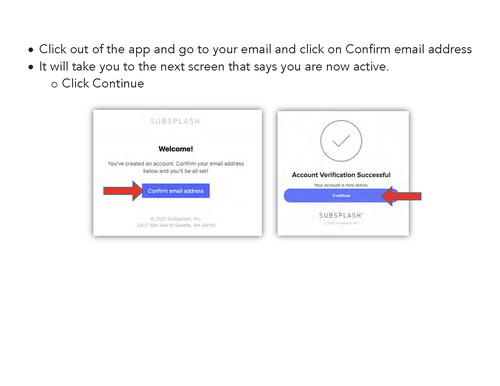Click the blue Continue button
This screenshot has height=386, width=500.
coord(341,195)
